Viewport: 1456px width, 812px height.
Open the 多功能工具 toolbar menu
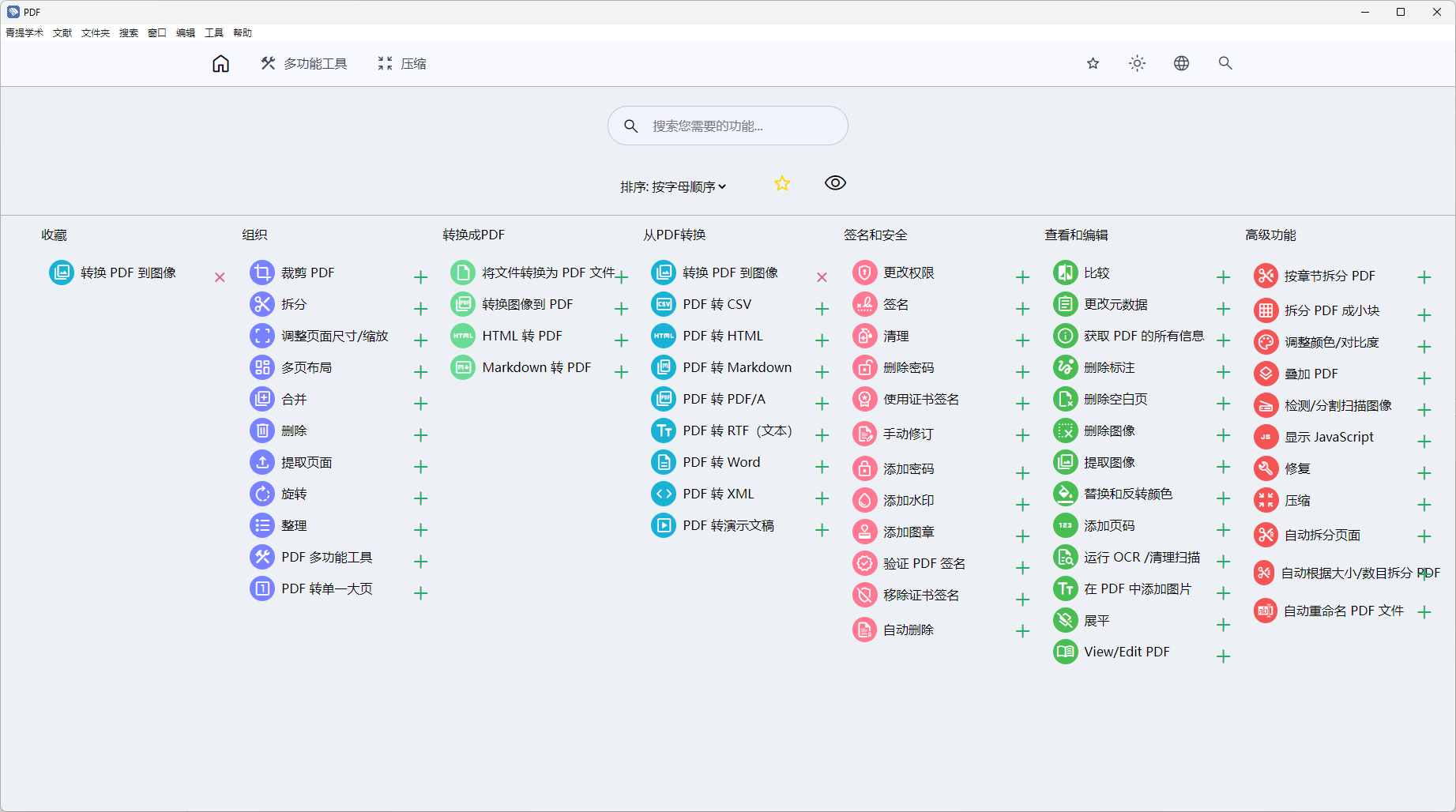coord(304,64)
